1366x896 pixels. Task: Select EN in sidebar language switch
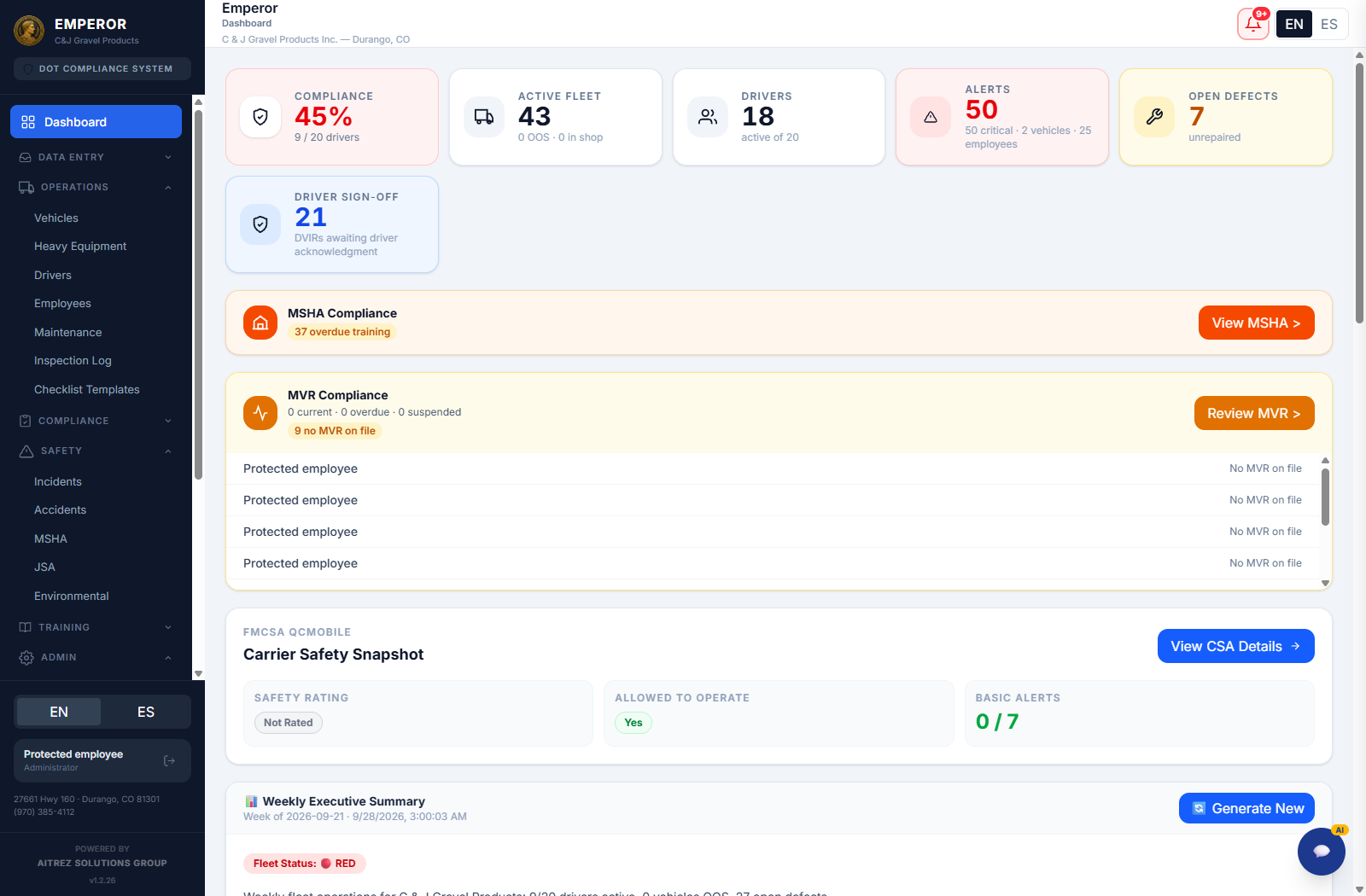coord(59,712)
